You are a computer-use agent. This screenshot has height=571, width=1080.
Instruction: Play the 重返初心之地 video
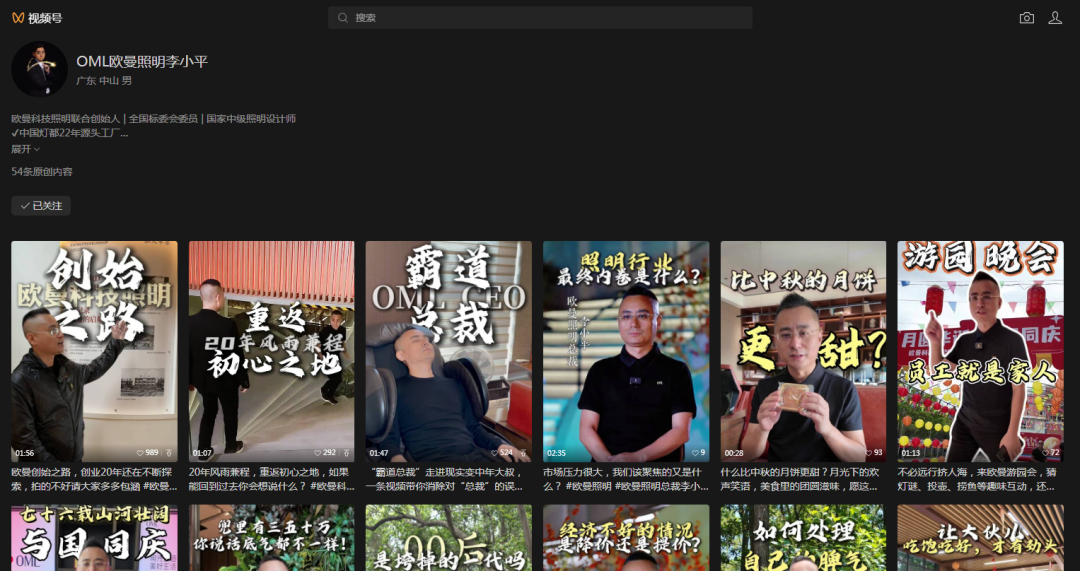[271, 350]
